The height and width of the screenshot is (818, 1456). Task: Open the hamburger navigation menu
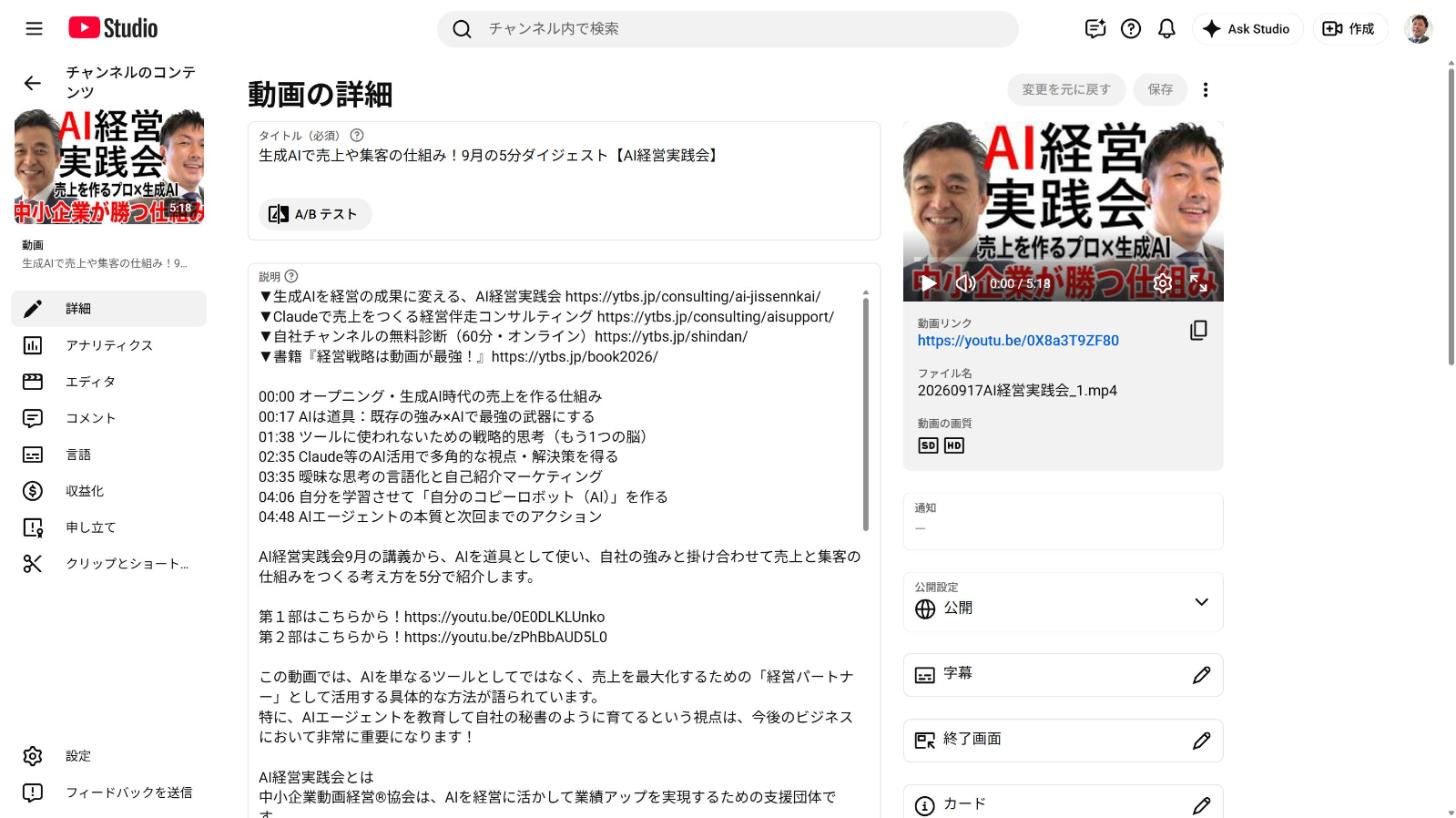coord(34,29)
